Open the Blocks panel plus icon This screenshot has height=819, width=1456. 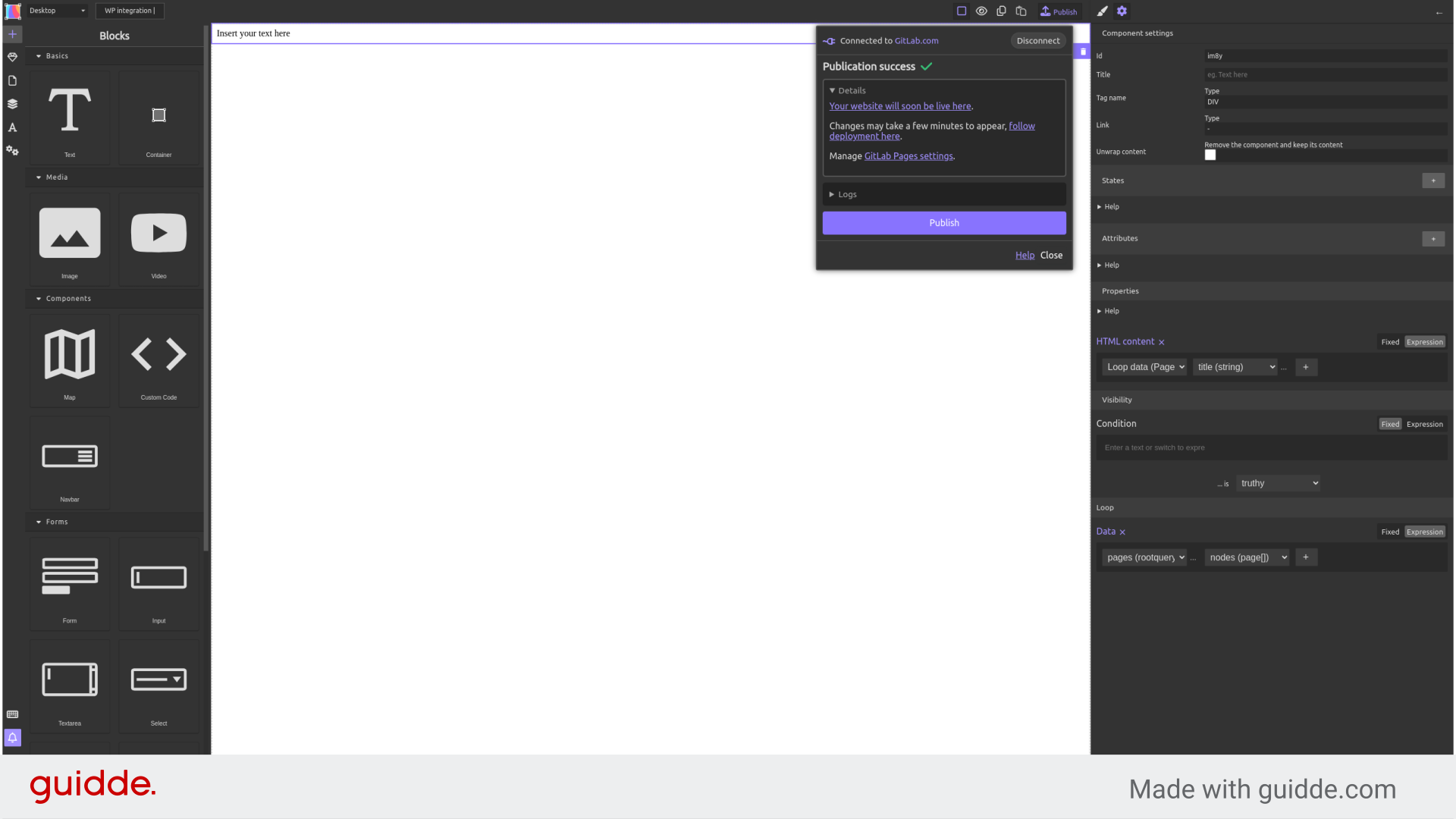tap(12, 34)
